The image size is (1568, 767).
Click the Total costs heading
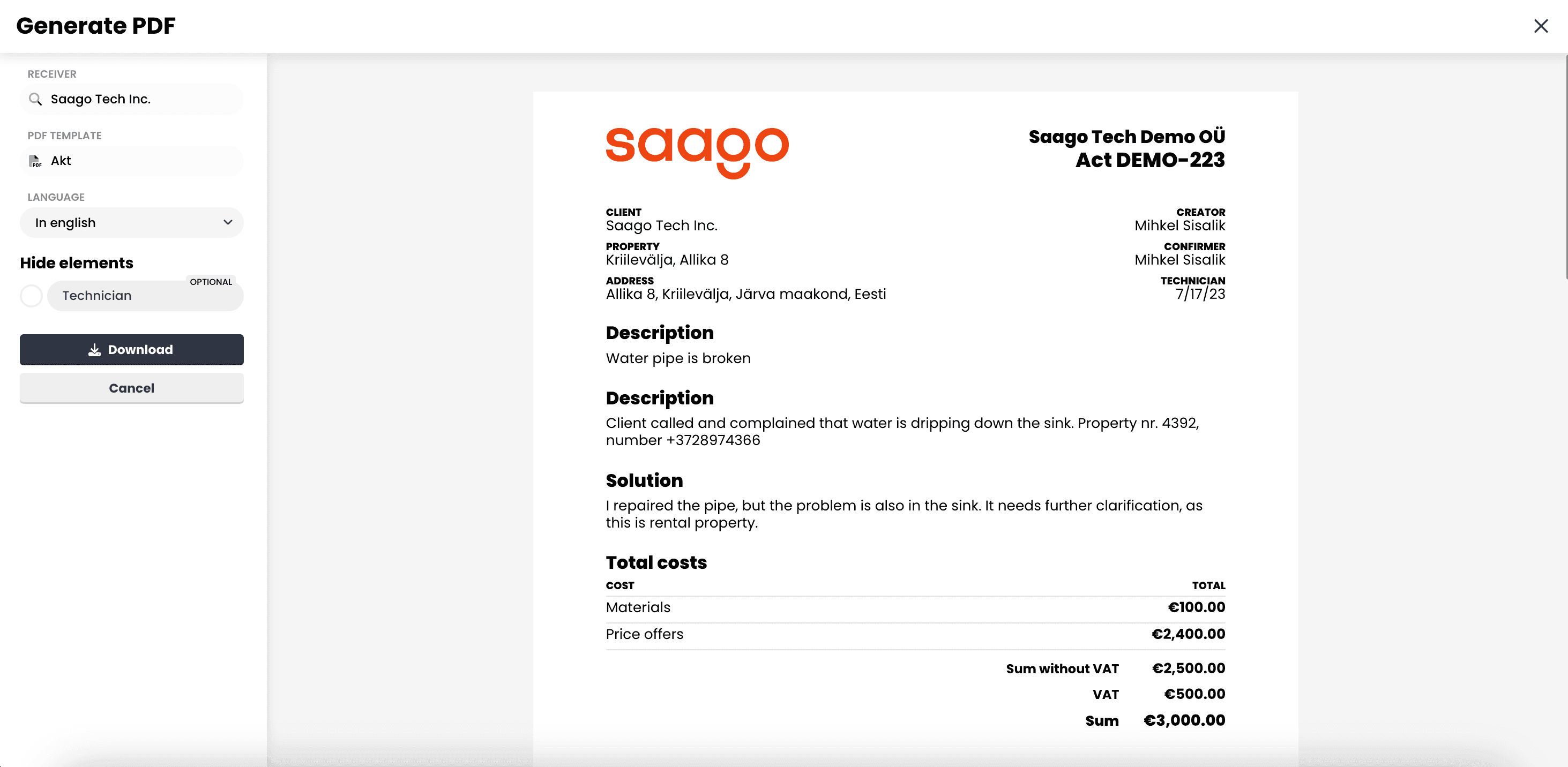(x=656, y=562)
